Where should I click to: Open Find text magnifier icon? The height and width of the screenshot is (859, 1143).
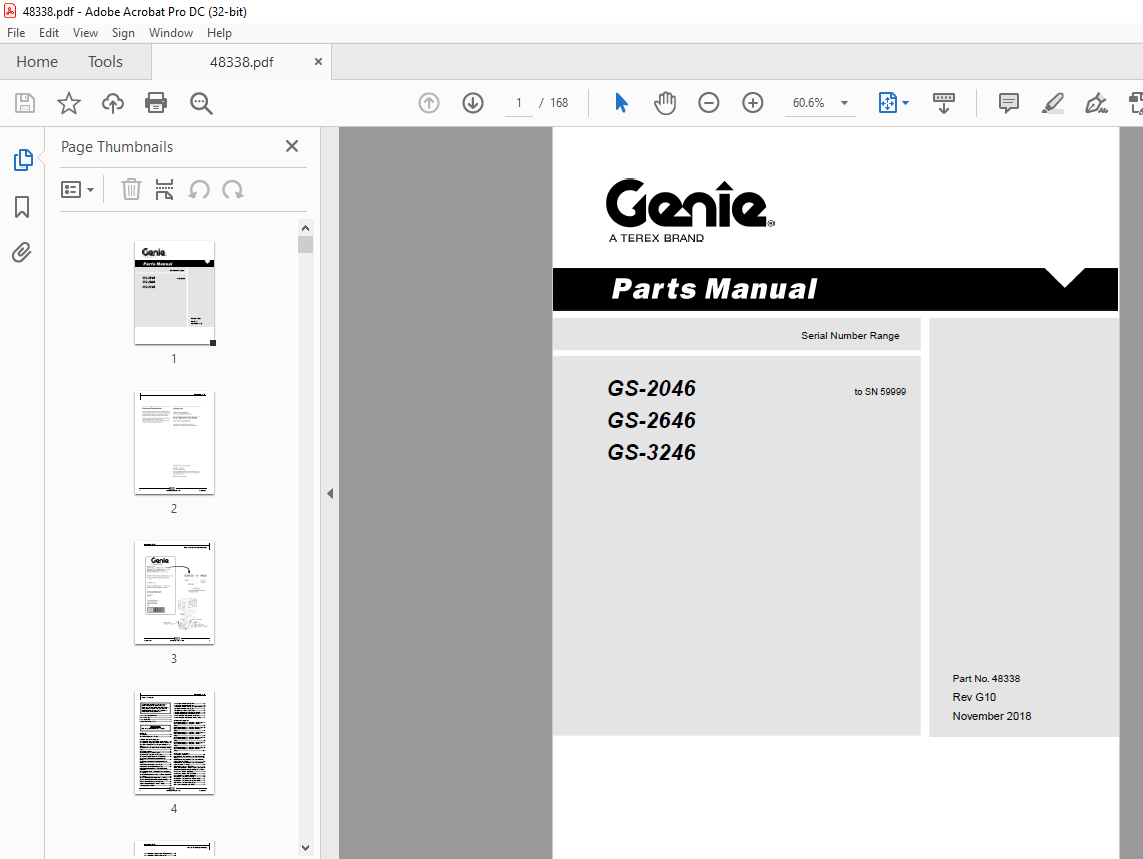201,104
